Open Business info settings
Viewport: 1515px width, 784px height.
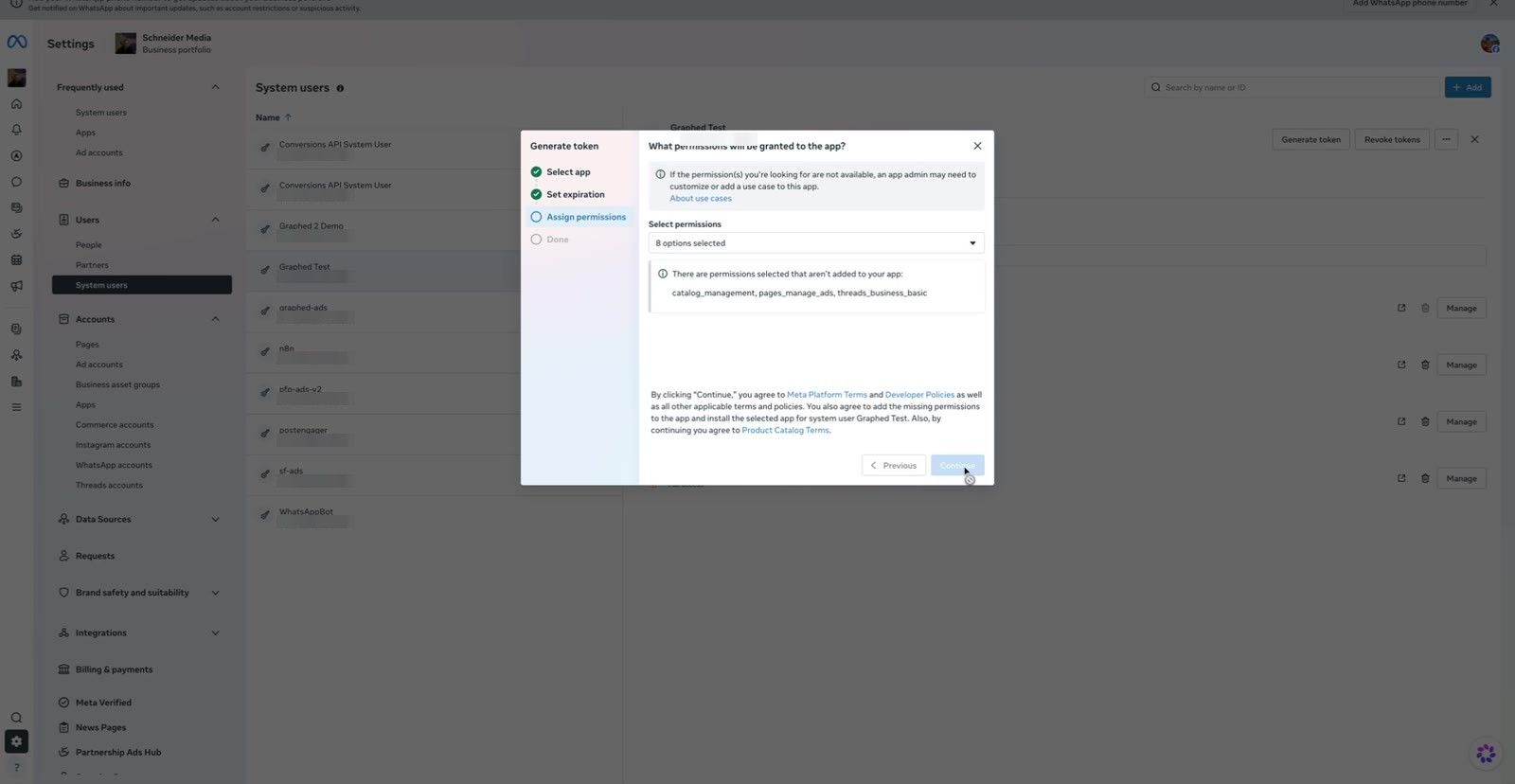tap(102, 183)
